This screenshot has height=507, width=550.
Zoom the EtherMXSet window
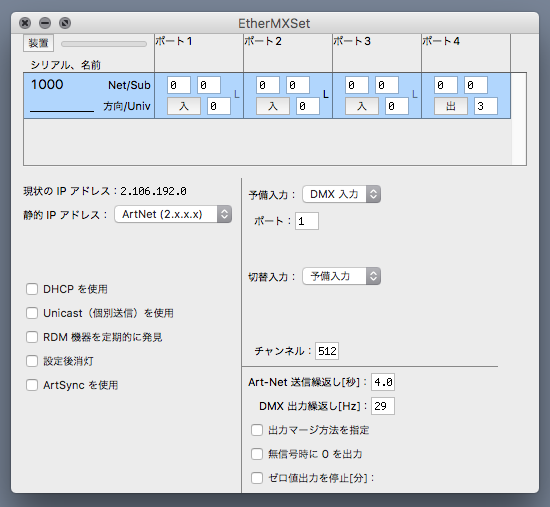(x=65, y=23)
